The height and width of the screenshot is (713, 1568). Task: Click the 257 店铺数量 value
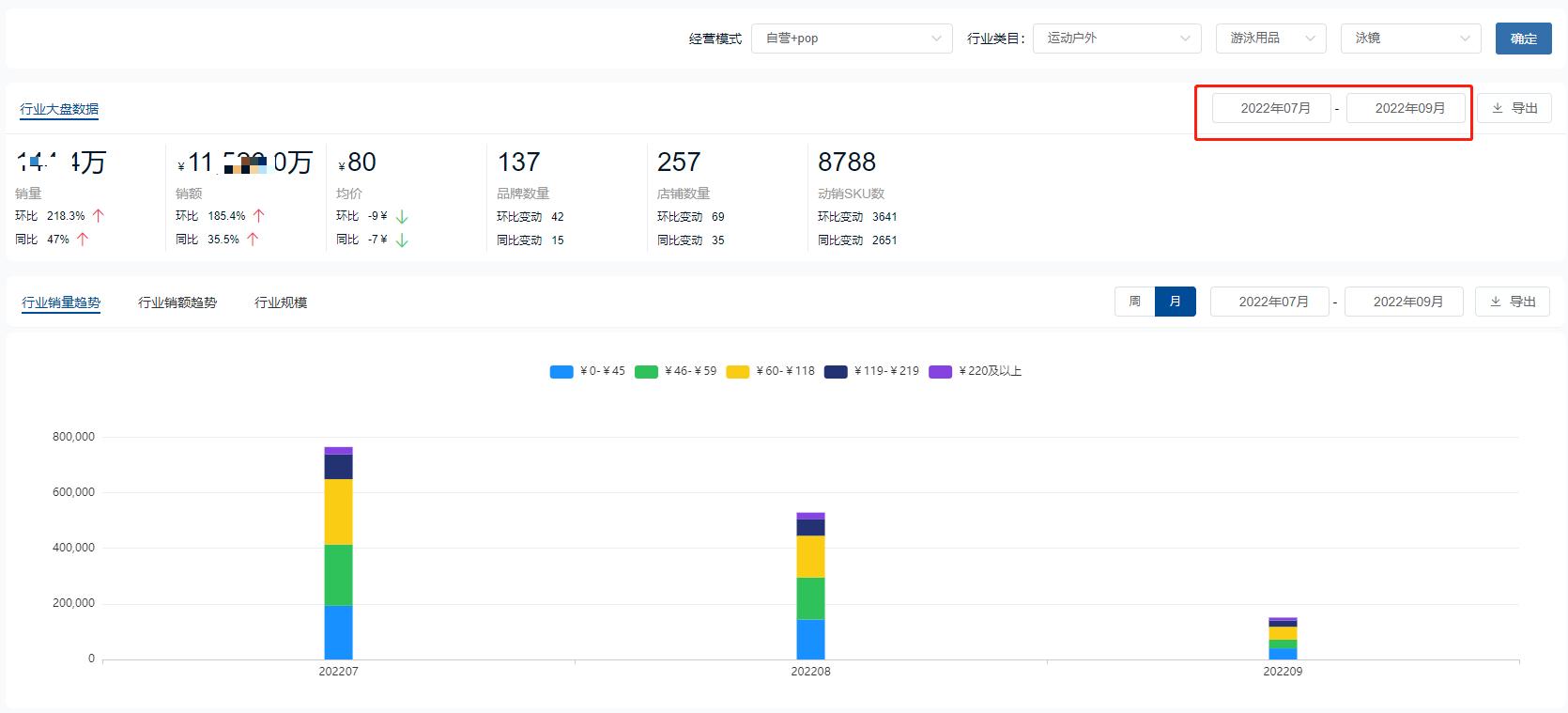coord(679,163)
